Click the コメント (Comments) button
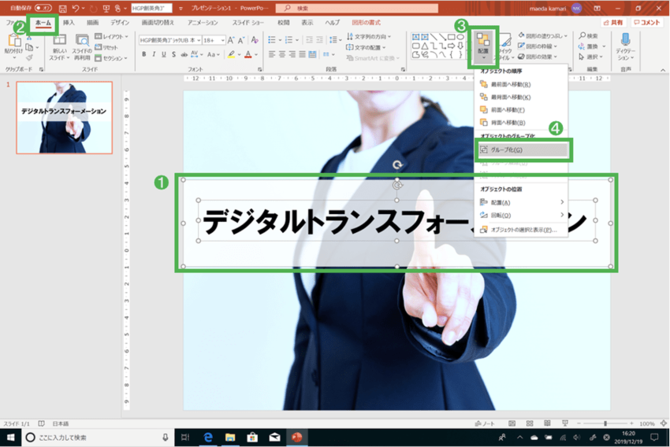Image resolution: width=670 pixels, height=447 pixels. tap(646, 22)
